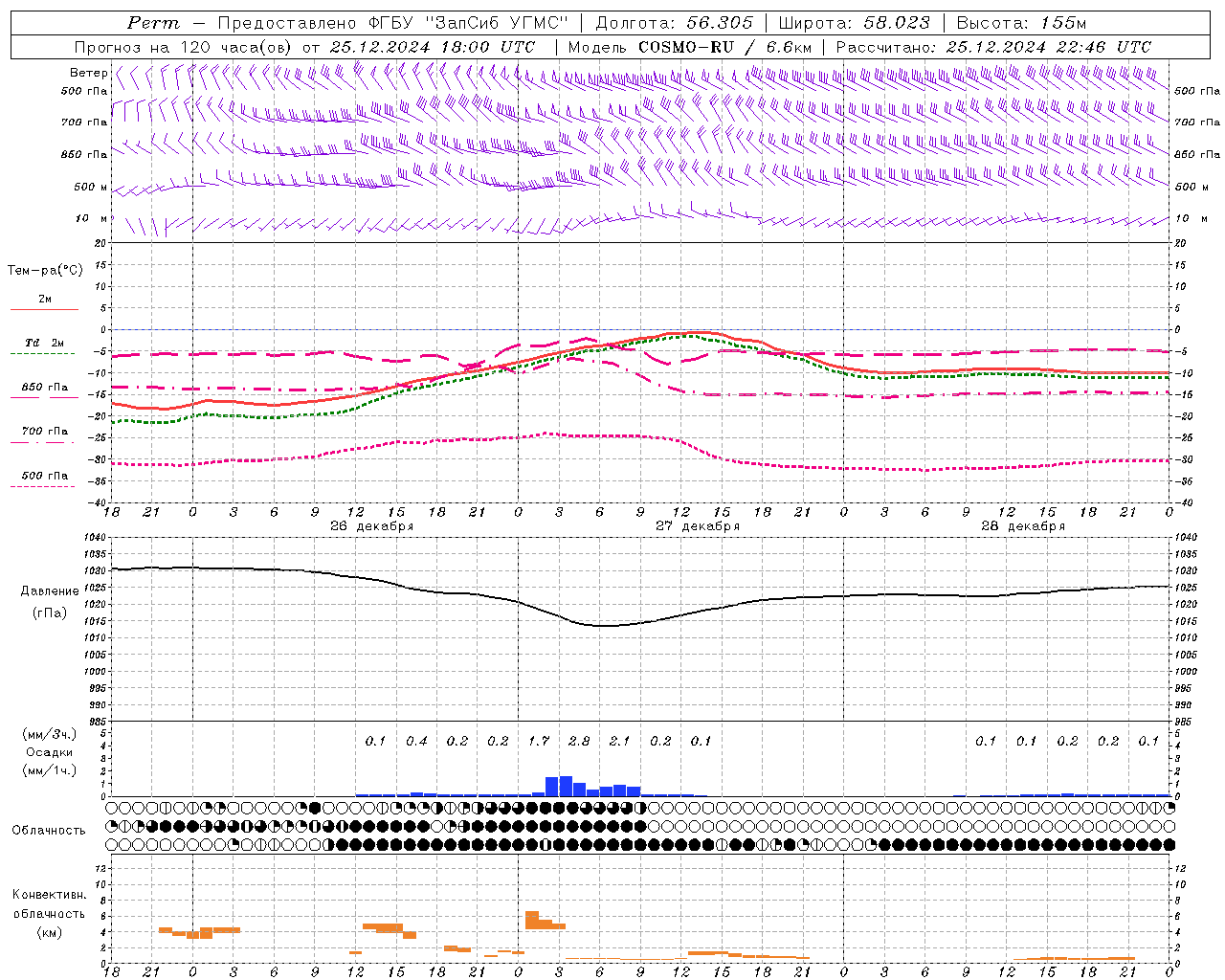Click the 'Конвективн.' convective cloud label
Screen dimensions: 1225x980
[50, 895]
